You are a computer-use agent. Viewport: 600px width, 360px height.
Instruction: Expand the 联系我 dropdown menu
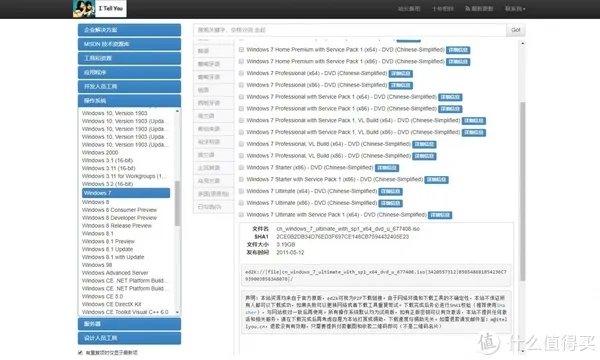point(515,8)
